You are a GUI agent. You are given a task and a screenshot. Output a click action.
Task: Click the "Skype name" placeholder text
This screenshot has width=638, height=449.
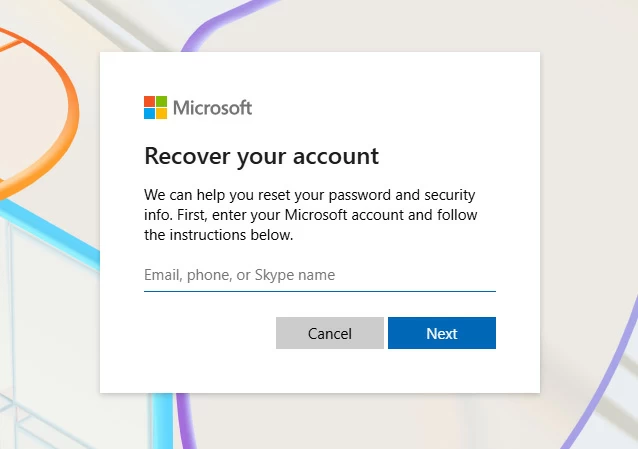pos(309,275)
